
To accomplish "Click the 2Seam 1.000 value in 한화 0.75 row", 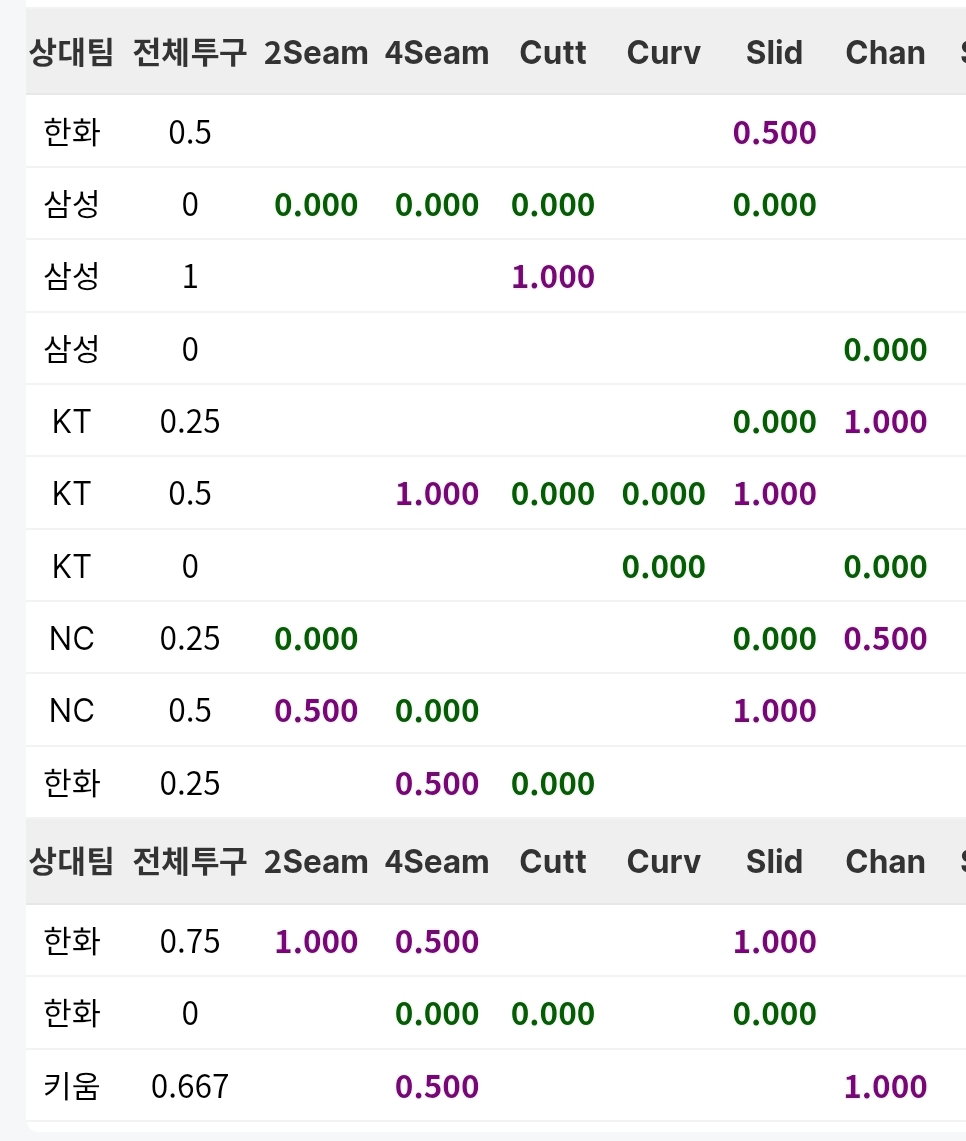I will click(x=316, y=941).
